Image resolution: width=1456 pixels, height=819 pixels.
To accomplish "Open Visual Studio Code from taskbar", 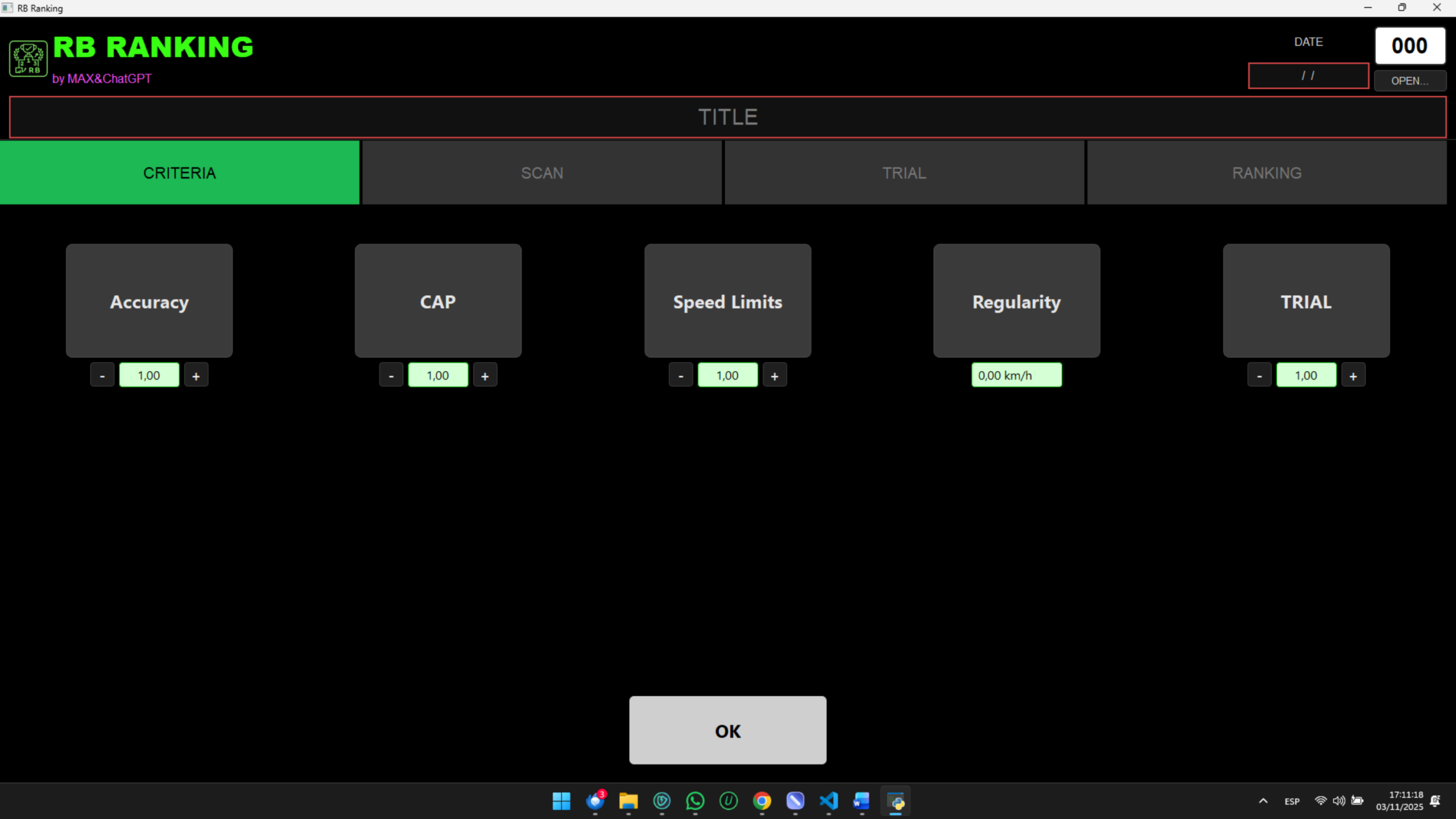I will coord(829,801).
